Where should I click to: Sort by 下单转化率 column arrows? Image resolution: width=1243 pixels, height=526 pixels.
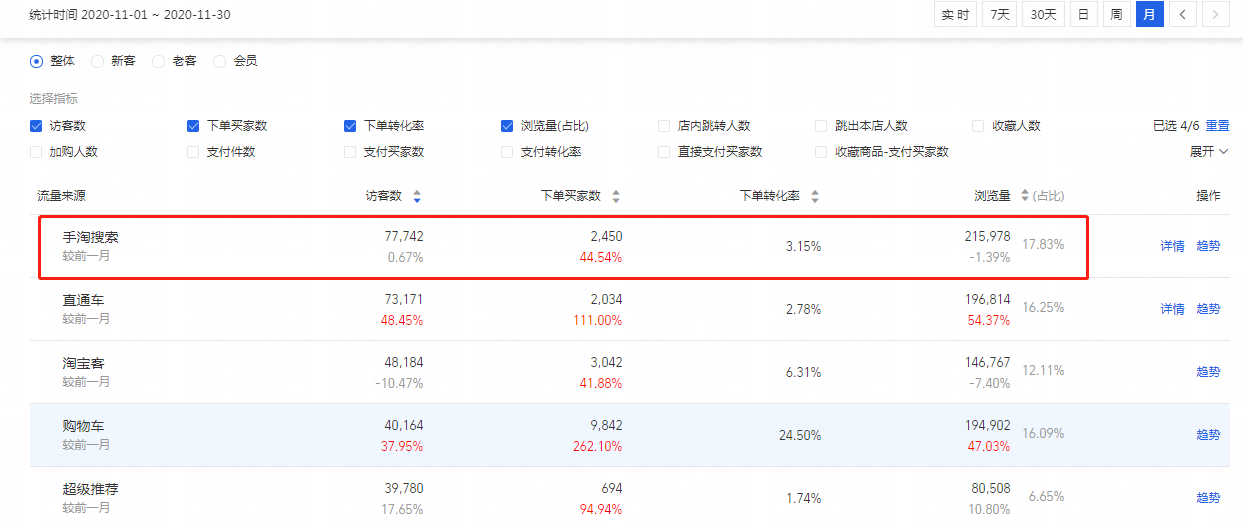(x=815, y=196)
